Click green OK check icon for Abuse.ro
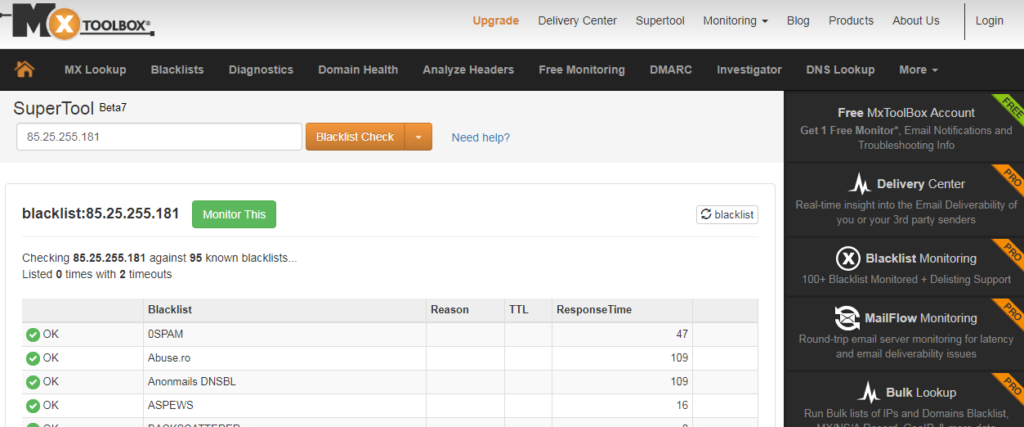This screenshot has height=427, width=1024. [33, 358]
